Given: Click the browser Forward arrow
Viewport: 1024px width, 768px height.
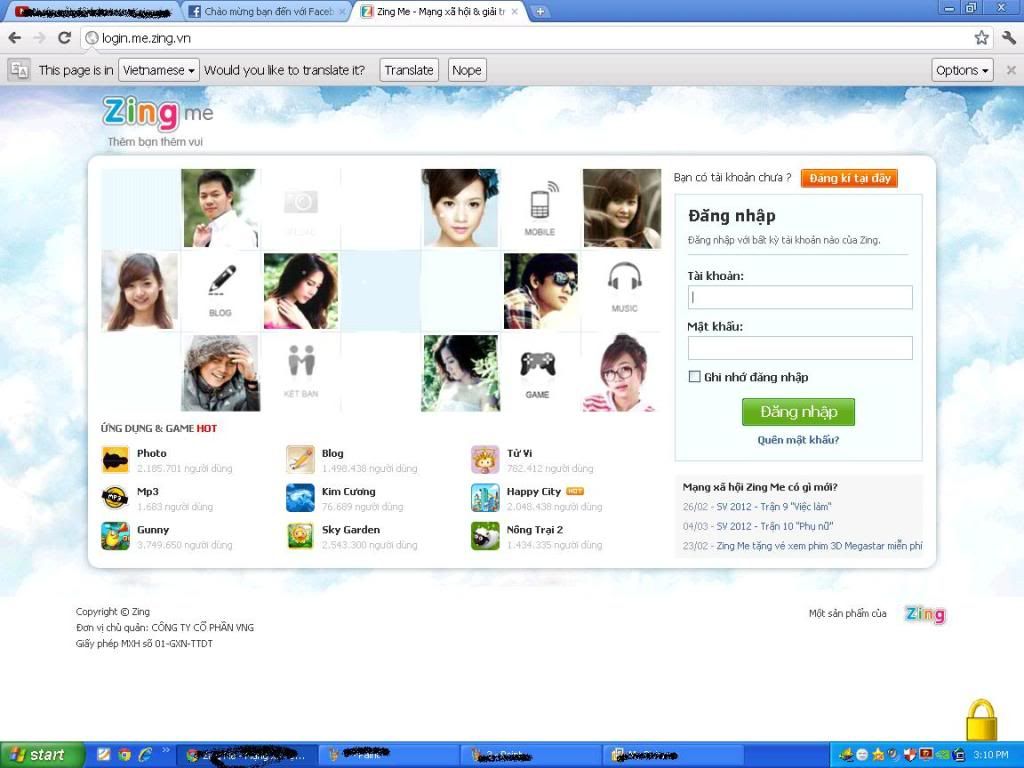Looking at the screenshot, I should tap(39, 38).
